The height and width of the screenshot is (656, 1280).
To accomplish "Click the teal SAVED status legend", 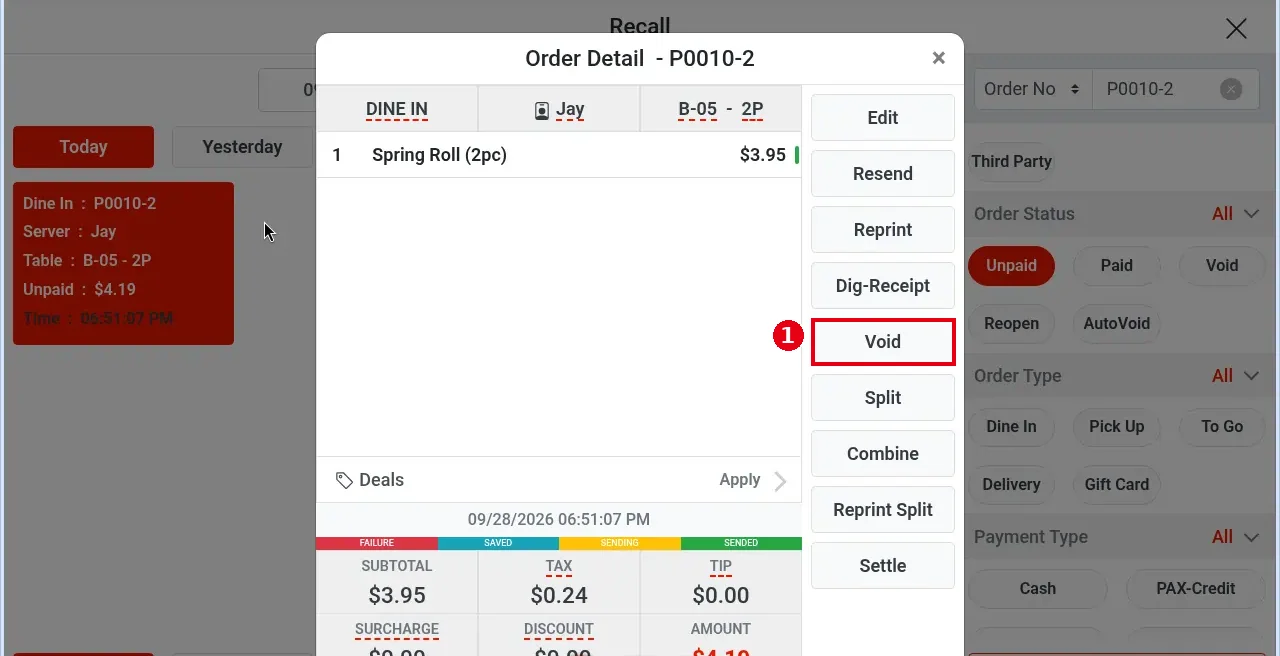I will (498, 543).
